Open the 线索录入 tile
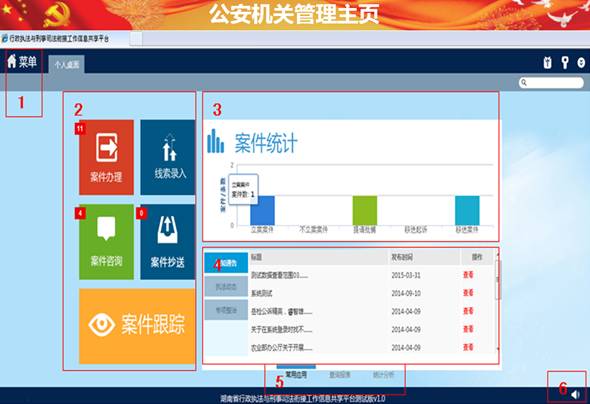The image size is (590, 404). click(168, 157)
